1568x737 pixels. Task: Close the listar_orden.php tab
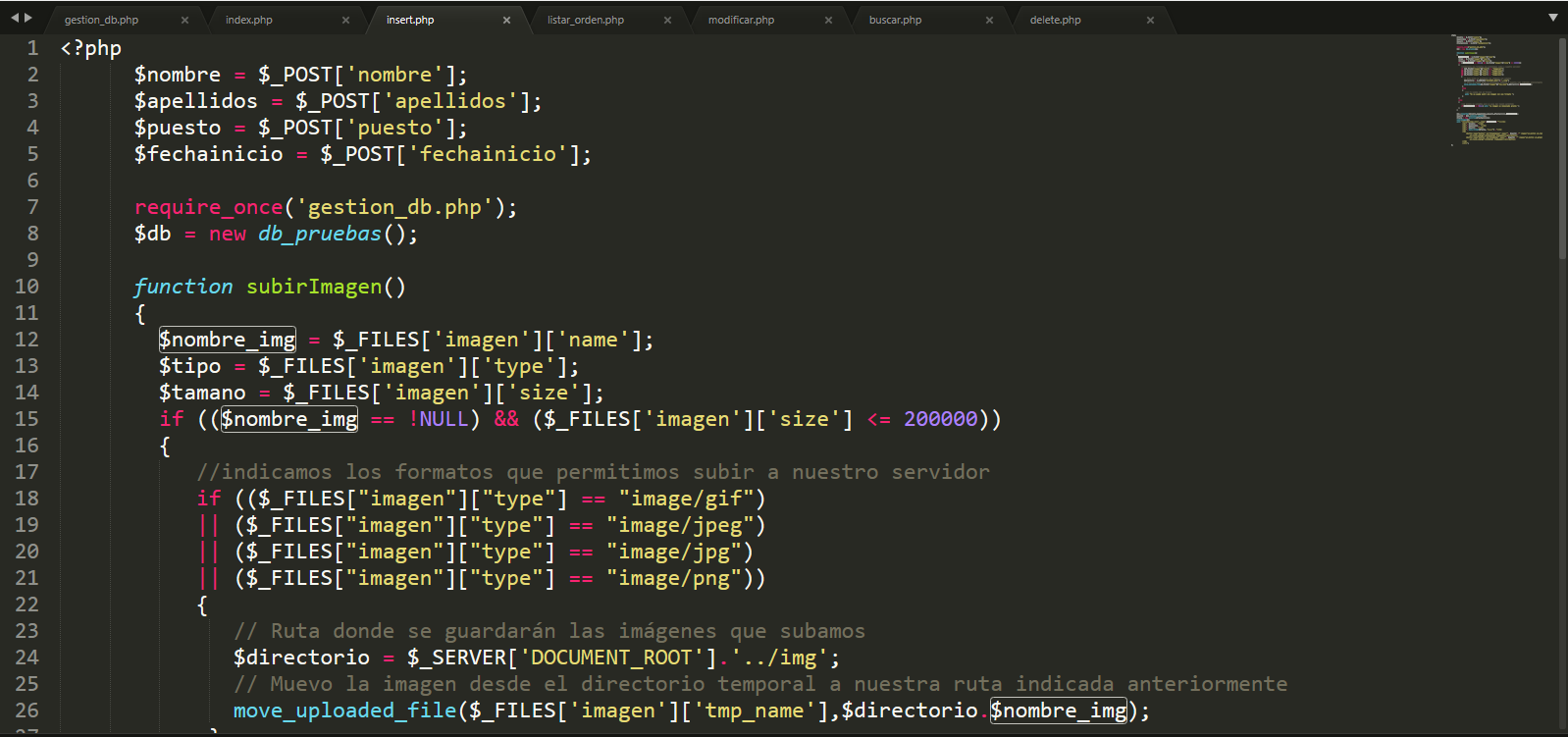tap(667, 20)
